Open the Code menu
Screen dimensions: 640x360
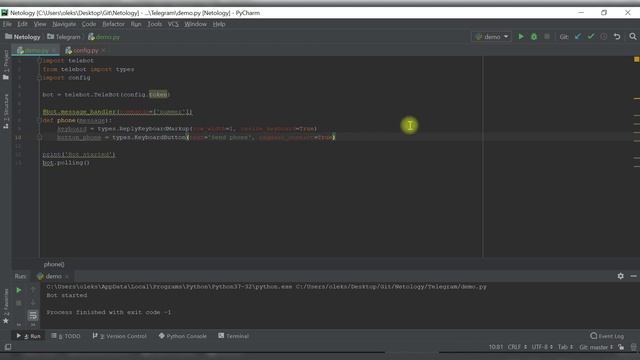tap(89, 24)
